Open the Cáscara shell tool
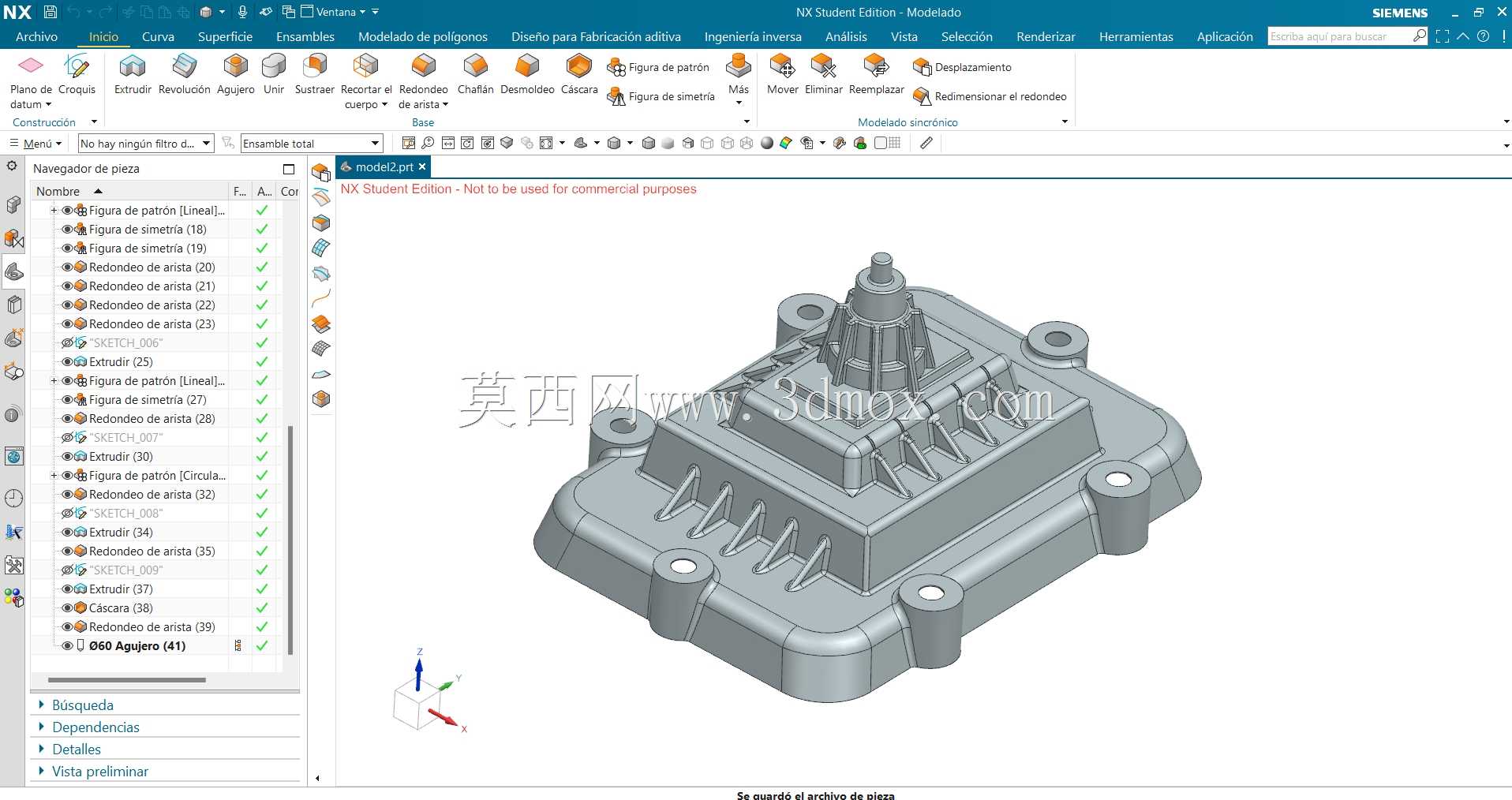Screen dimensions: 1512x800 point(579,75)
